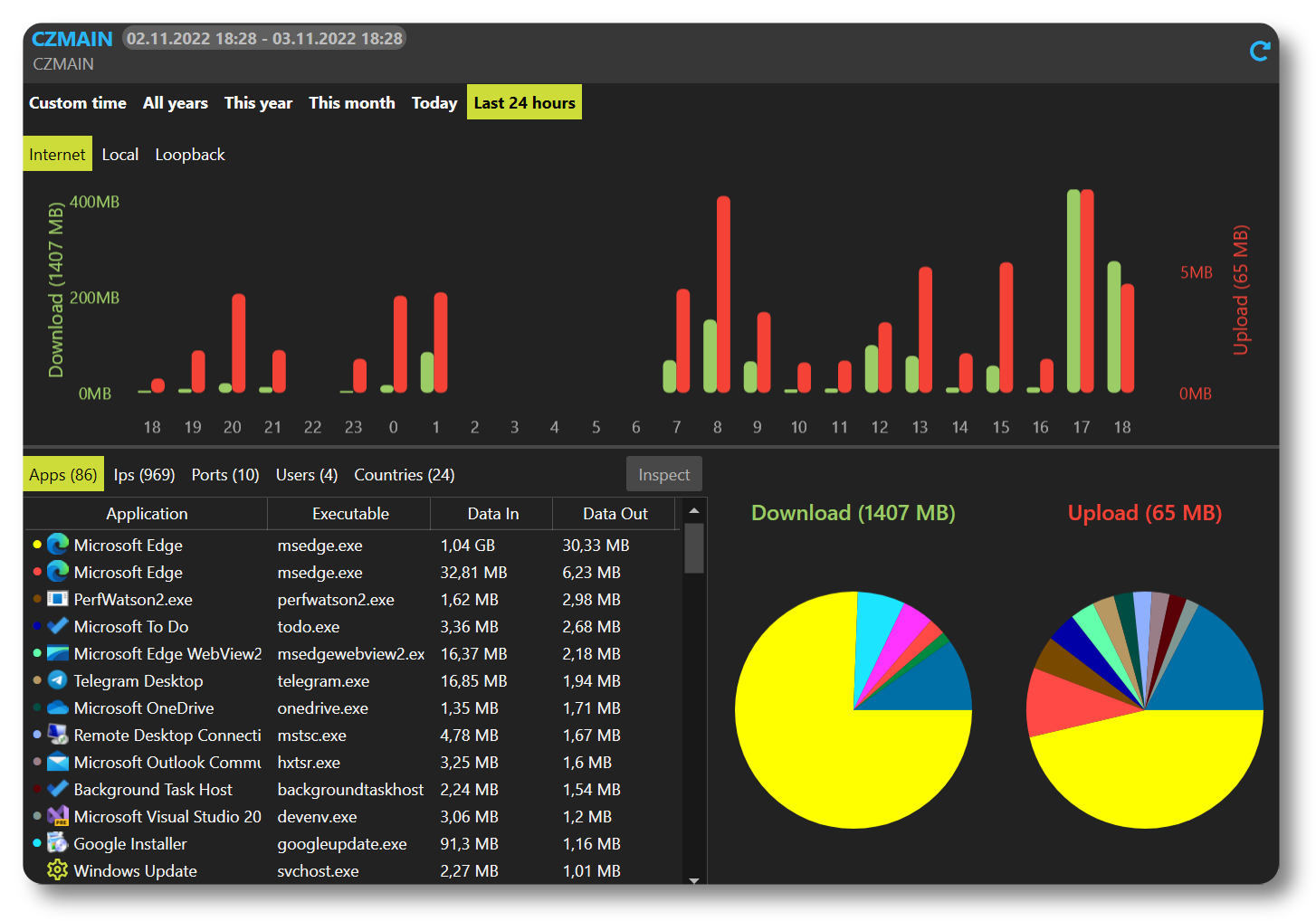Click the "onedrive.exe" executable cell
1316x921 pixels.
322,708
